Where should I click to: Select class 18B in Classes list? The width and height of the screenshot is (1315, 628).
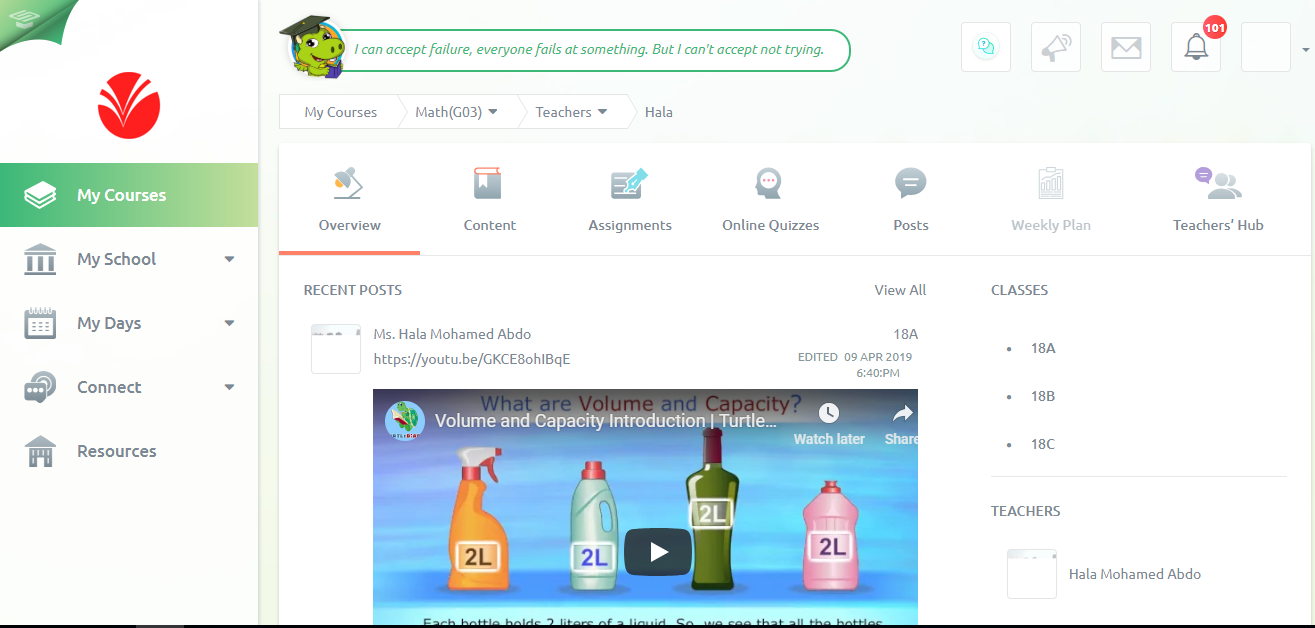(1043, 396)
